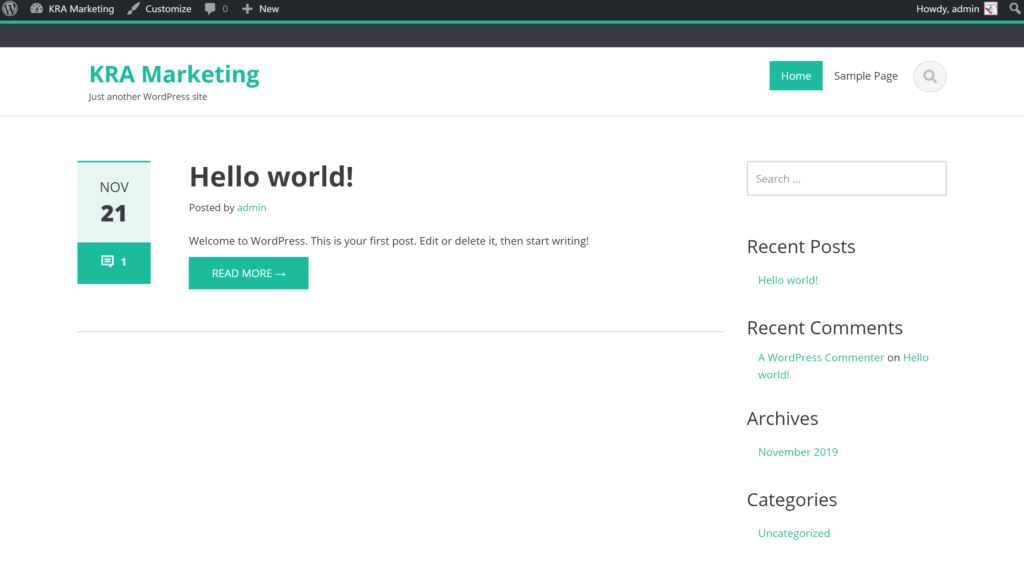
Task: Click A WordPress Commenter link
Action: coord(821,357)
